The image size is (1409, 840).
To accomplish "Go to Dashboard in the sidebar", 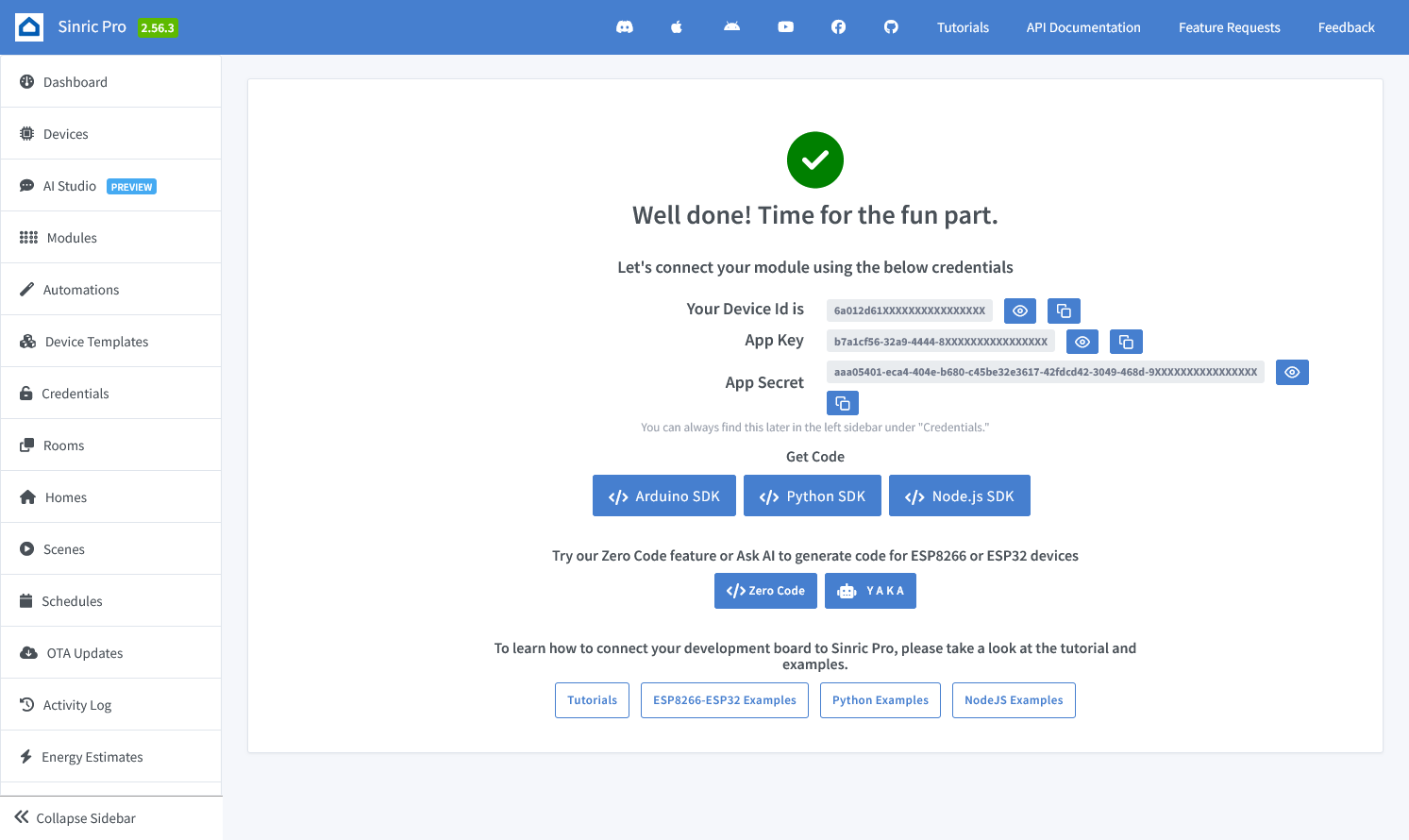I will tap(111, 82).
